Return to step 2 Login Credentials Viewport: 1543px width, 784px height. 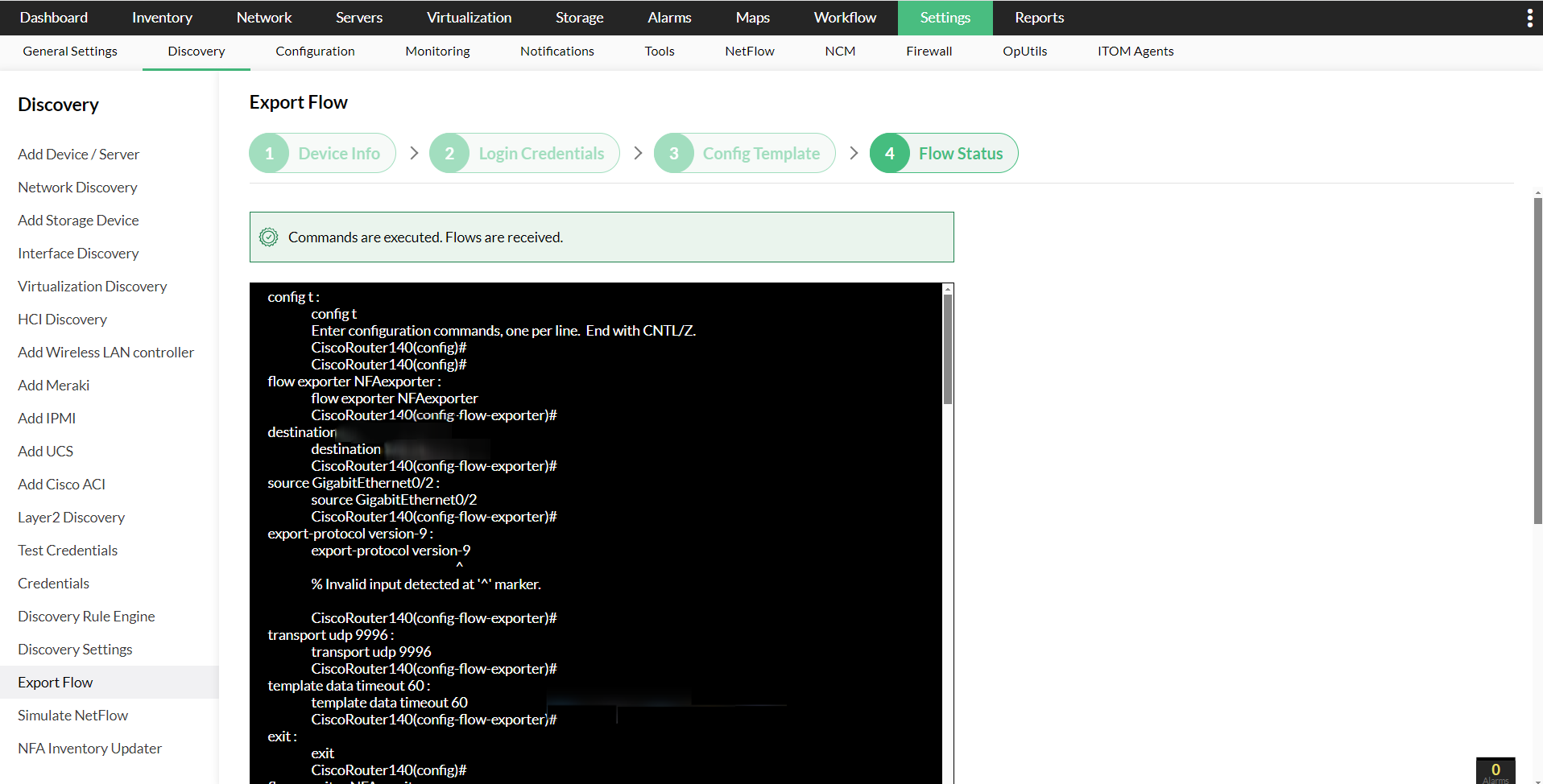[524, 153]
